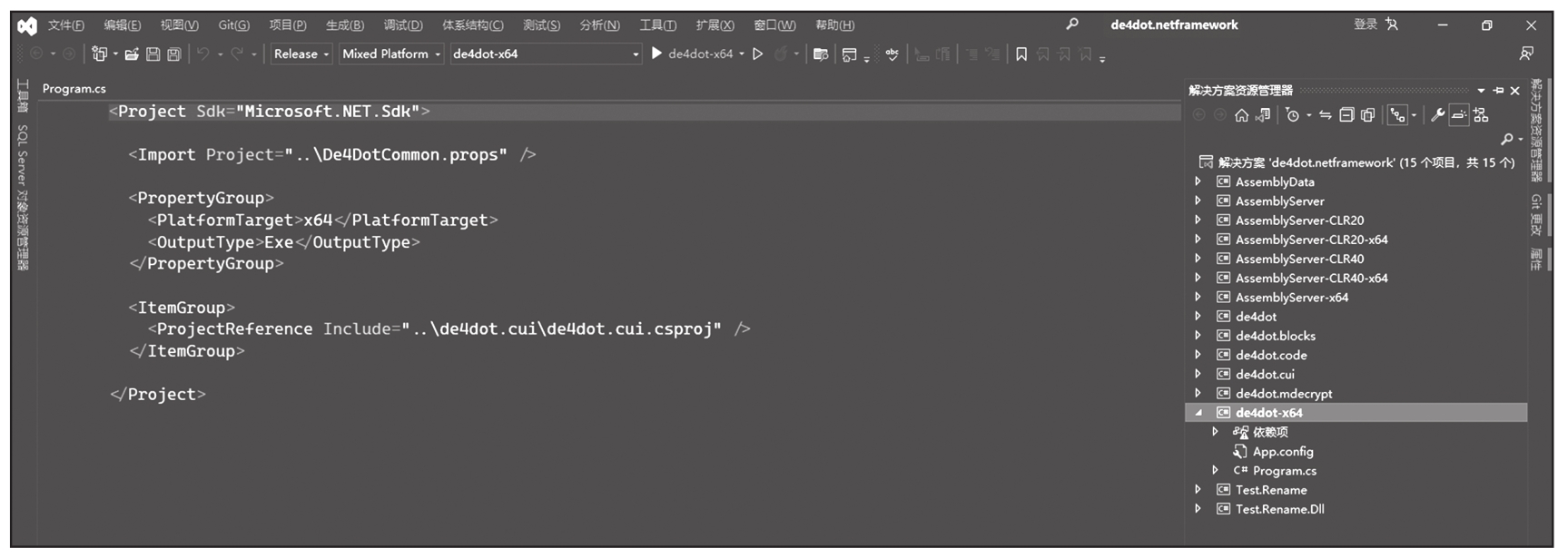Open the search magnifier in title bar
The image size is (1568, 558).
(1072, 24)
